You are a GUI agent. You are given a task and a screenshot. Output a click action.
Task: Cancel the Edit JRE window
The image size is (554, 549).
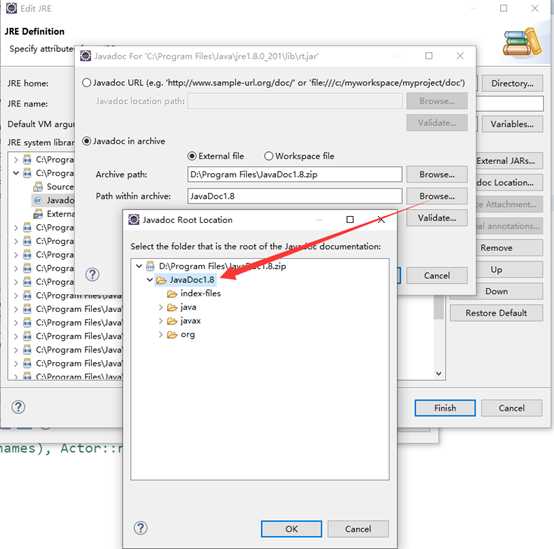511,408
